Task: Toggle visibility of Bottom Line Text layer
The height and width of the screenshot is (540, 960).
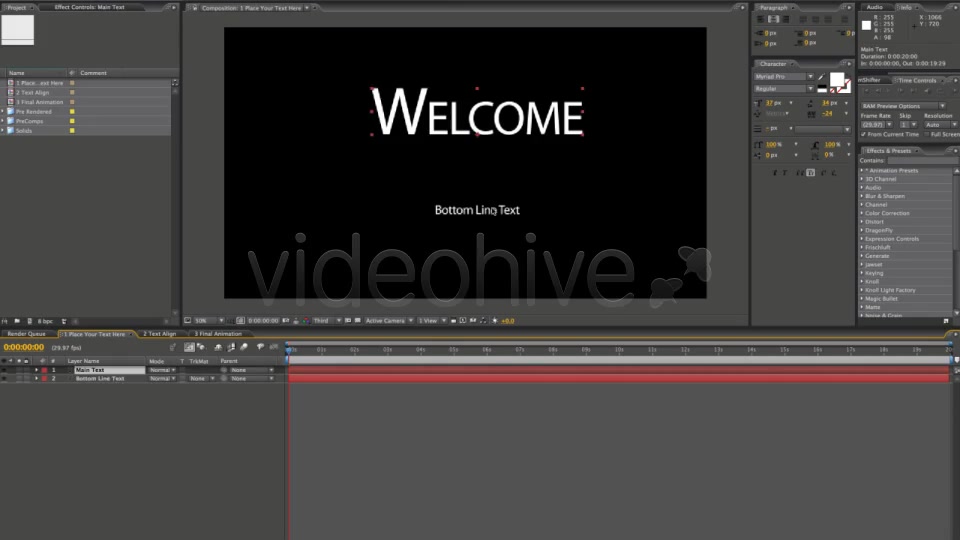Action: point(4,378)
